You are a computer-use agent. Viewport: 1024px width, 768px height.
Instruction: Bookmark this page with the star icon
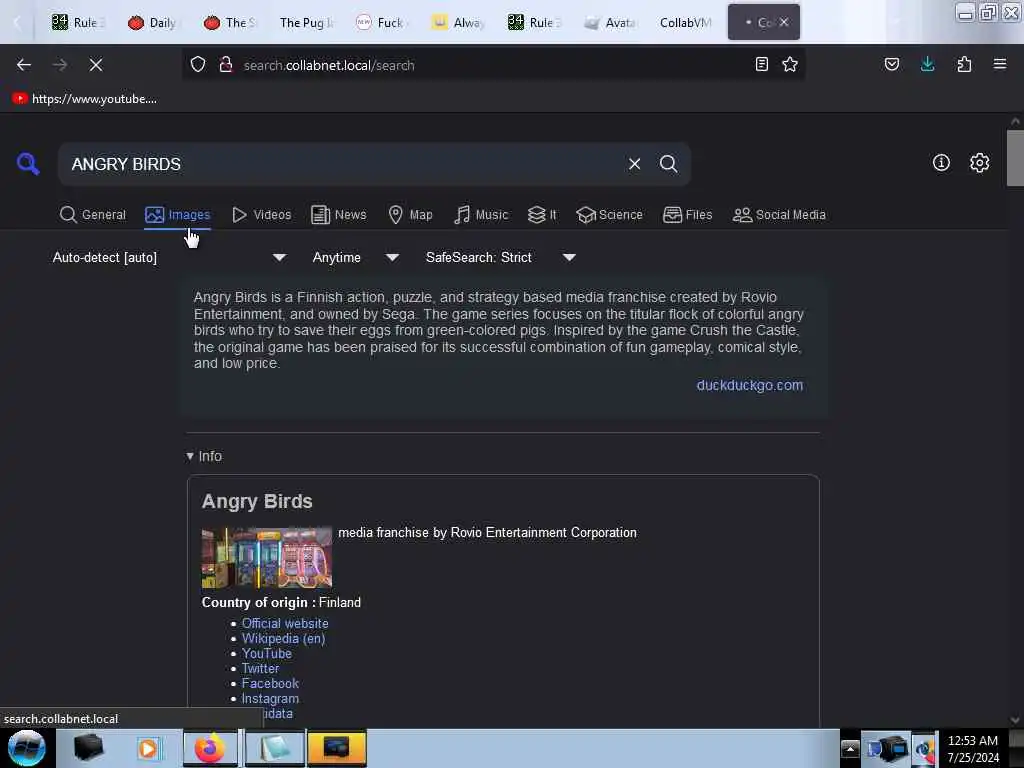(790, 65)
